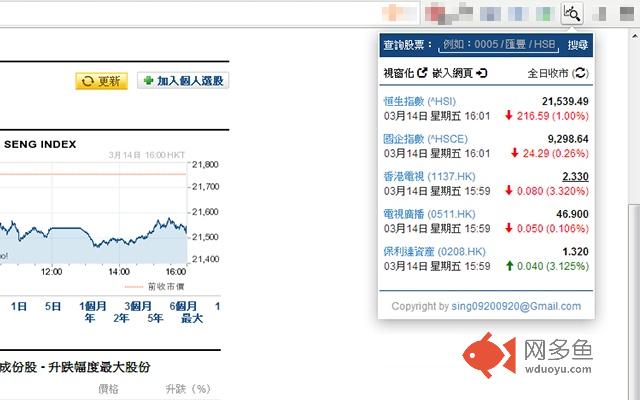
Task: Click the page scroll-up arrow
Action: tap(635, 36)
